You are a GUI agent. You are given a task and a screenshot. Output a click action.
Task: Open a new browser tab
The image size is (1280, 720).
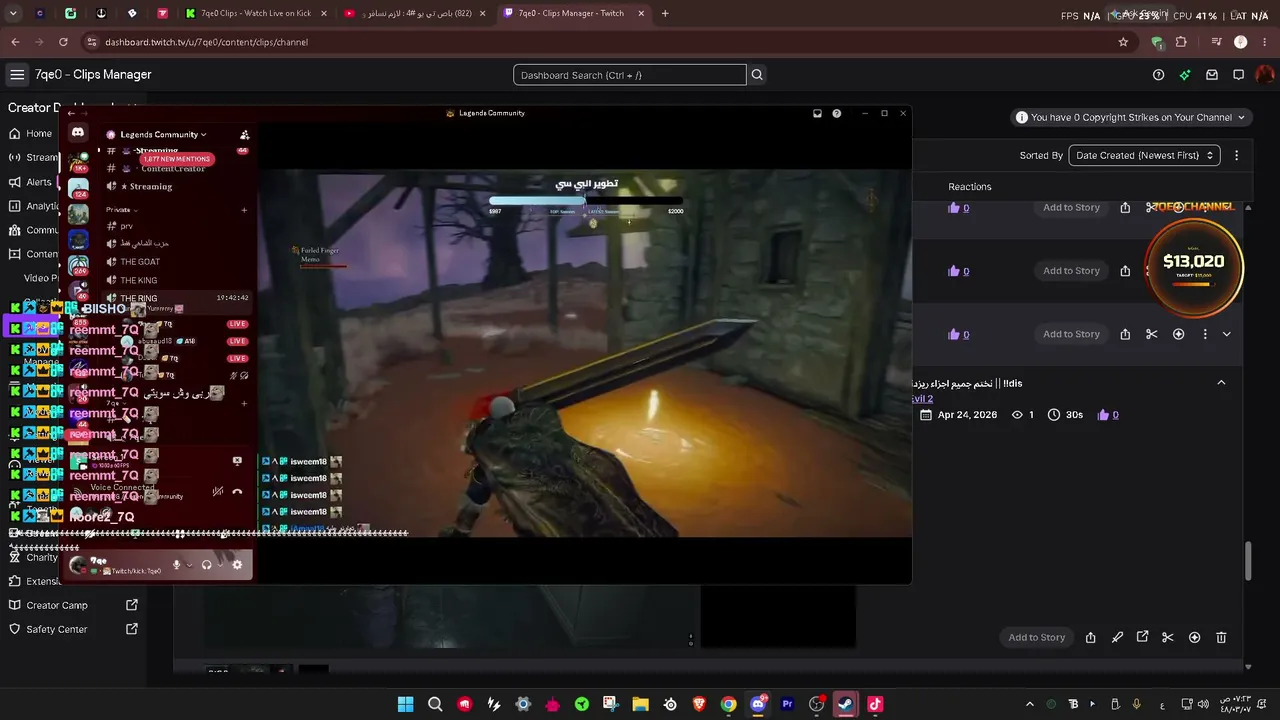665,14
